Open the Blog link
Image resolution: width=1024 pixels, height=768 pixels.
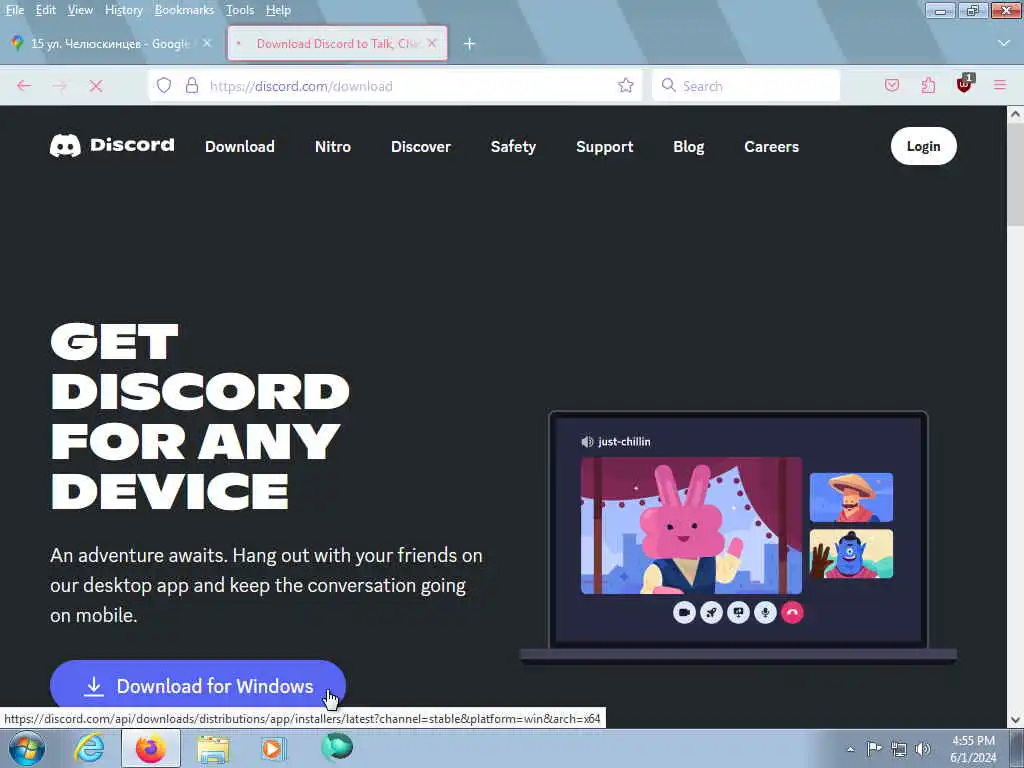[689, 146]
